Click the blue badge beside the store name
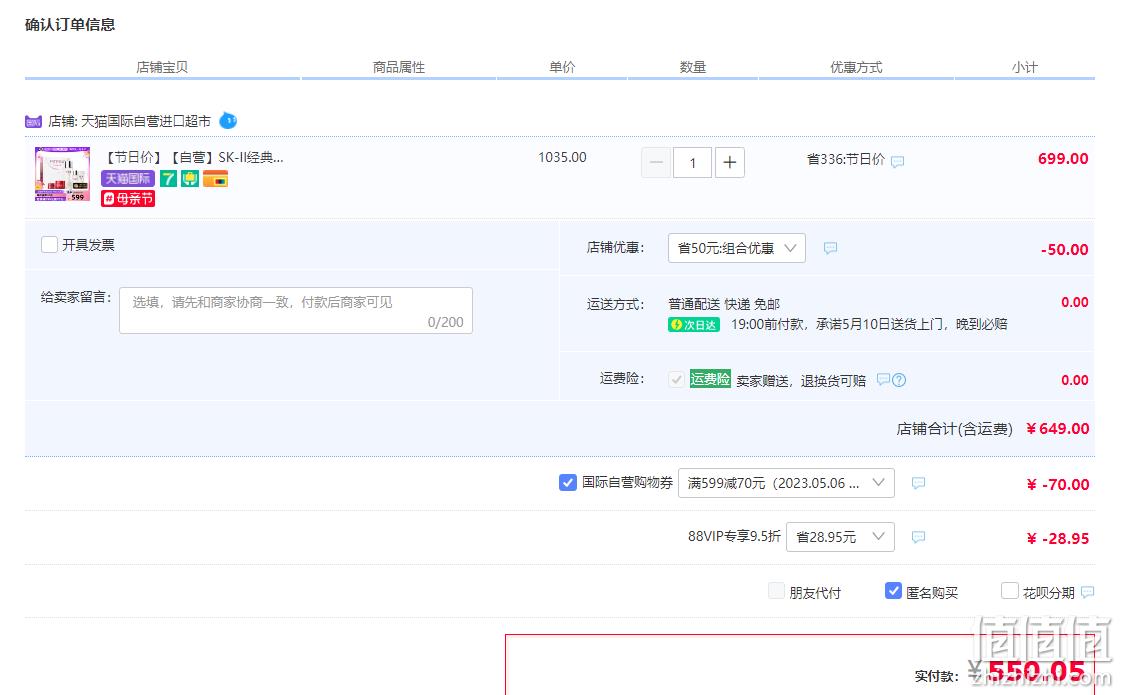Viewport: 1121px width, 695px height. (x=228, y=121)
